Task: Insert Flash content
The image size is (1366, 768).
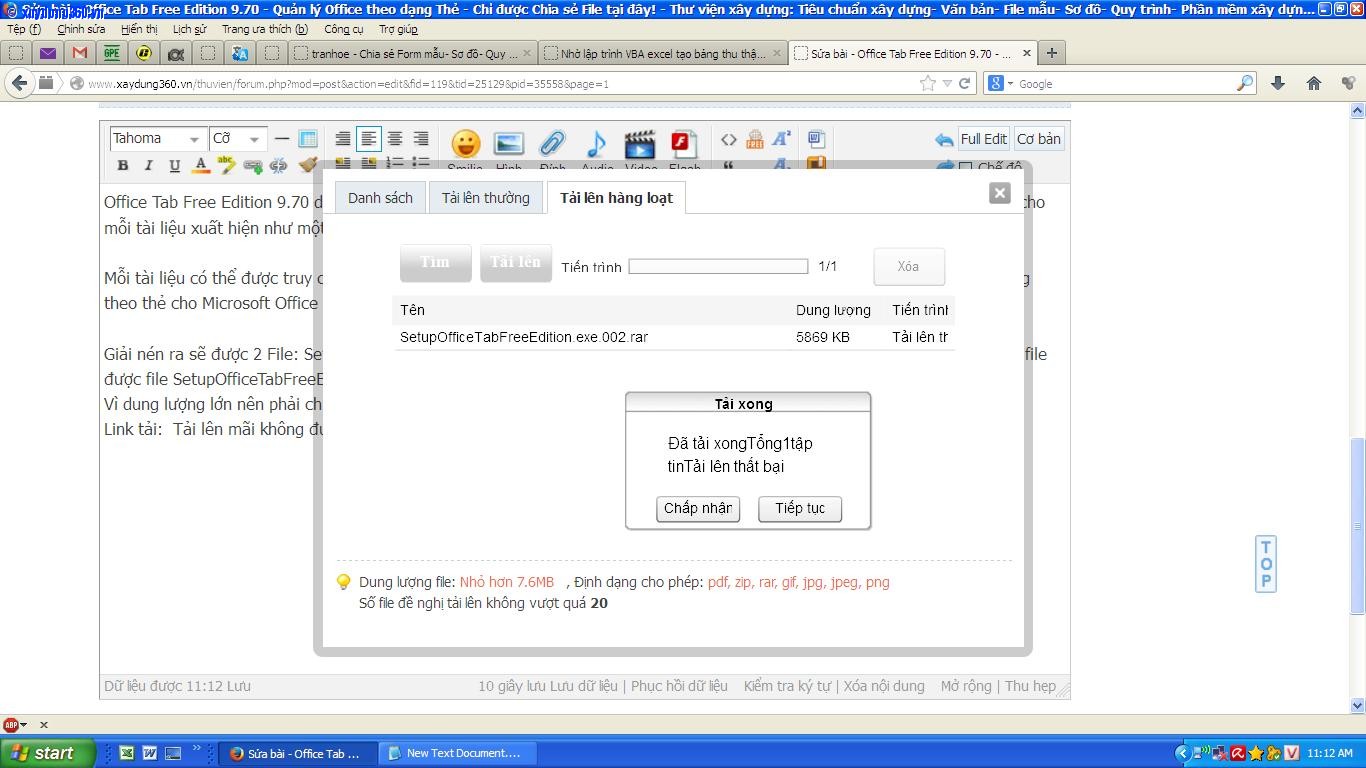Action: click(684, 145)
